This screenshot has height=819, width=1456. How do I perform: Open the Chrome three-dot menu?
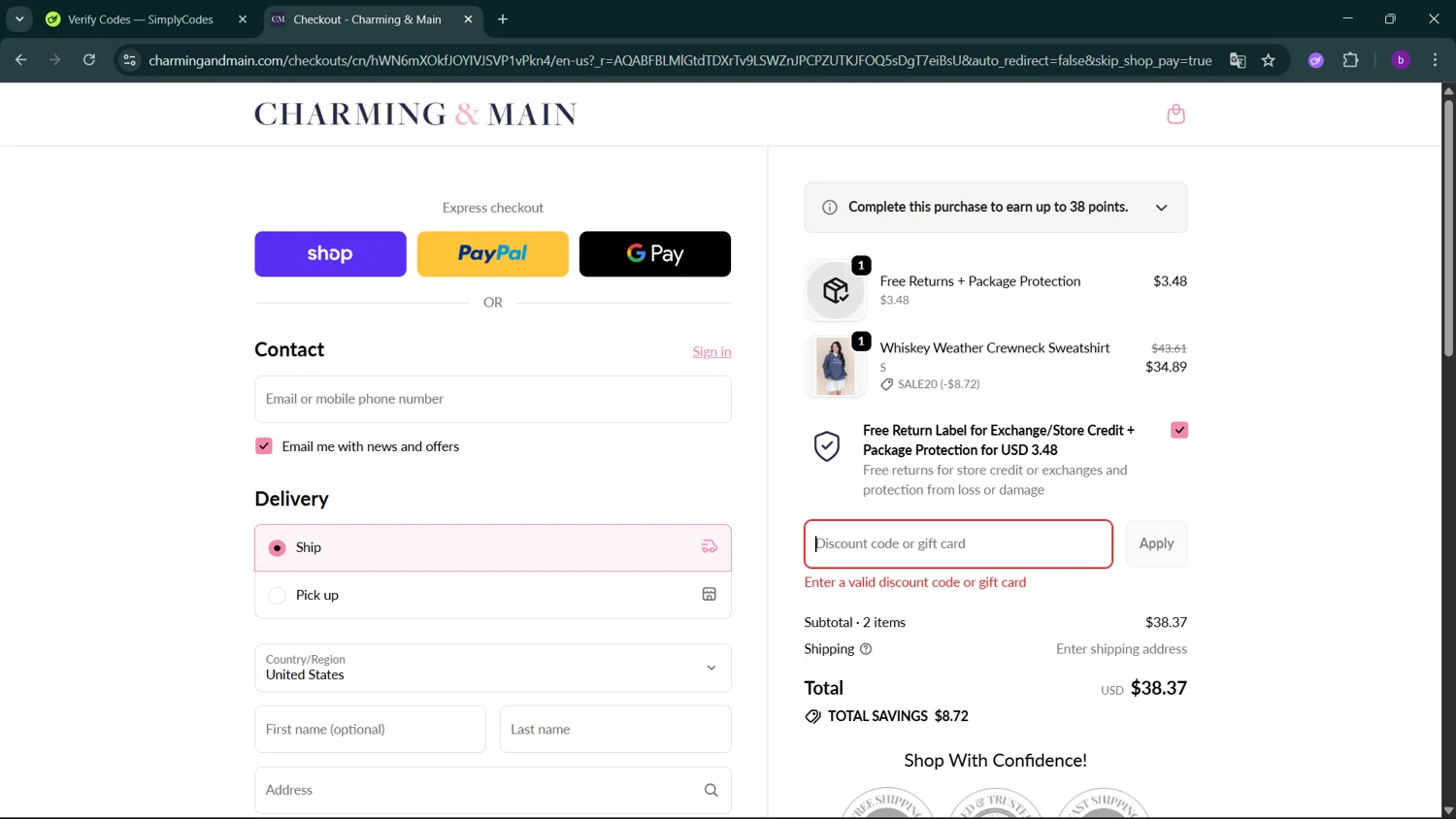(x=1435, y=60)
